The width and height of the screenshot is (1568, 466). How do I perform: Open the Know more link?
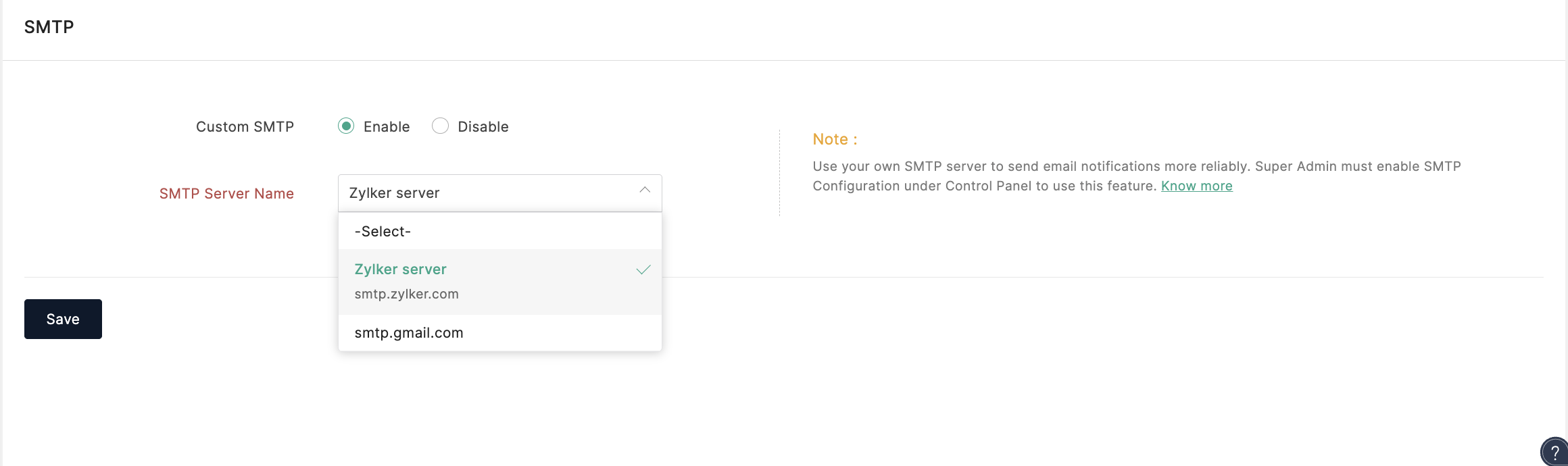tap(1196, 186)
